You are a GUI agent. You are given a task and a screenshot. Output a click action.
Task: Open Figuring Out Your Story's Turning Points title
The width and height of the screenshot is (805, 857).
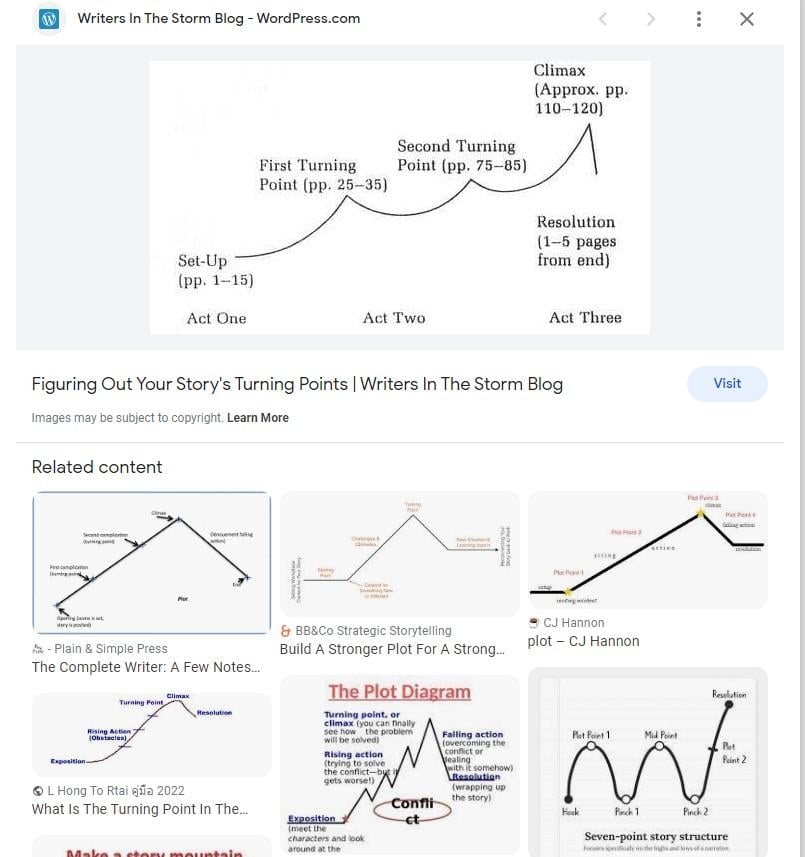[297, 384]
